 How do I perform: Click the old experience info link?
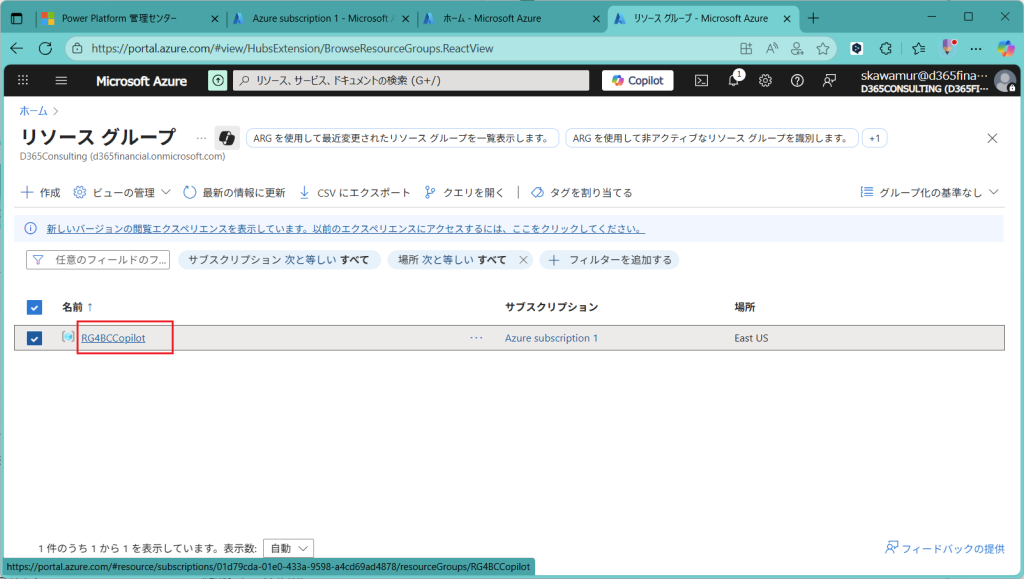coord(345,228)
